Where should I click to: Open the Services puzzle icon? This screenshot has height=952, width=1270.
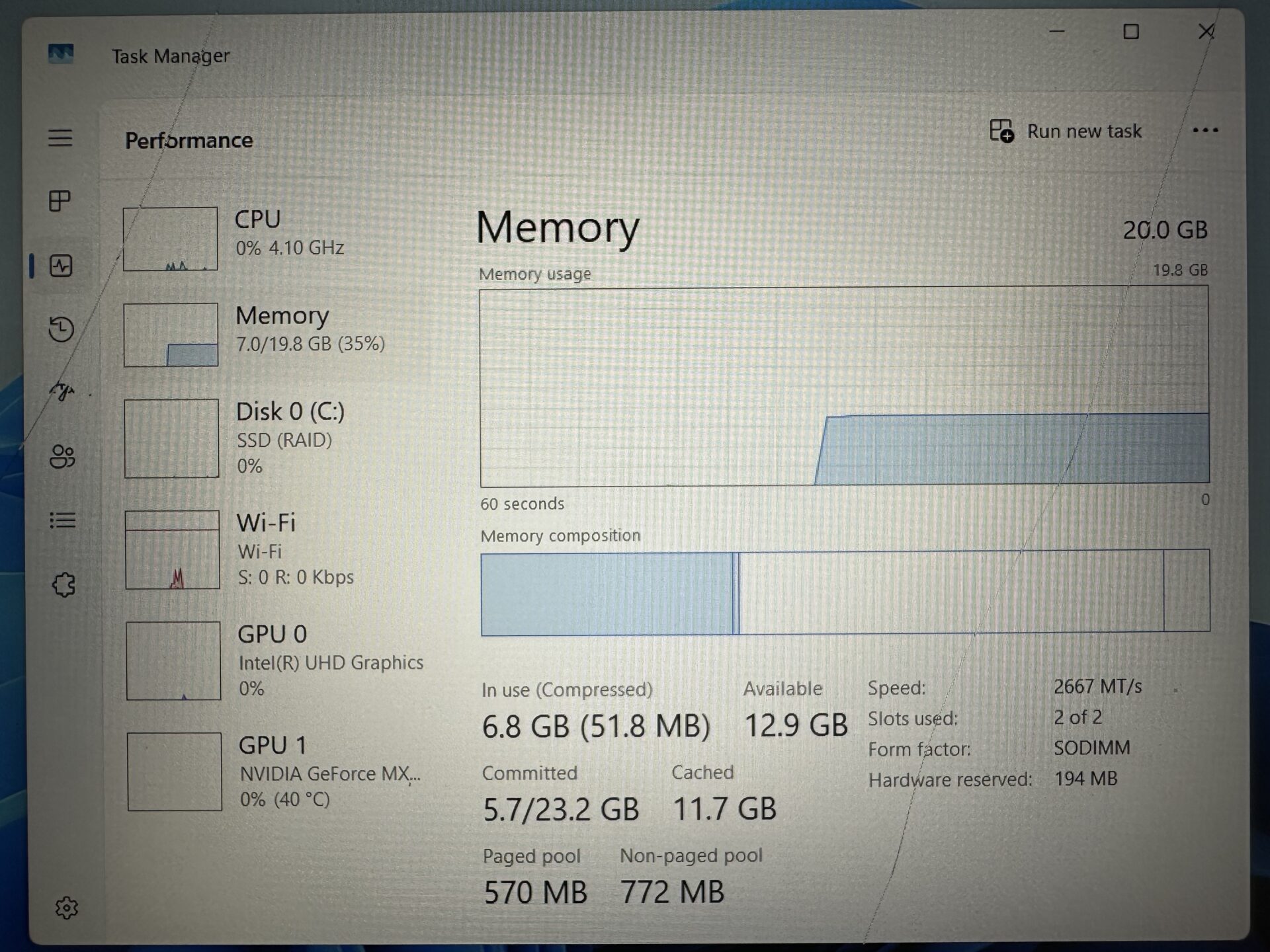(x=64, y=584)
